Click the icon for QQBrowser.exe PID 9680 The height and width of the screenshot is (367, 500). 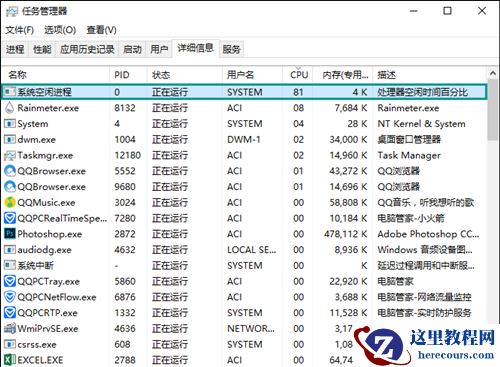(x=10, y=187)
